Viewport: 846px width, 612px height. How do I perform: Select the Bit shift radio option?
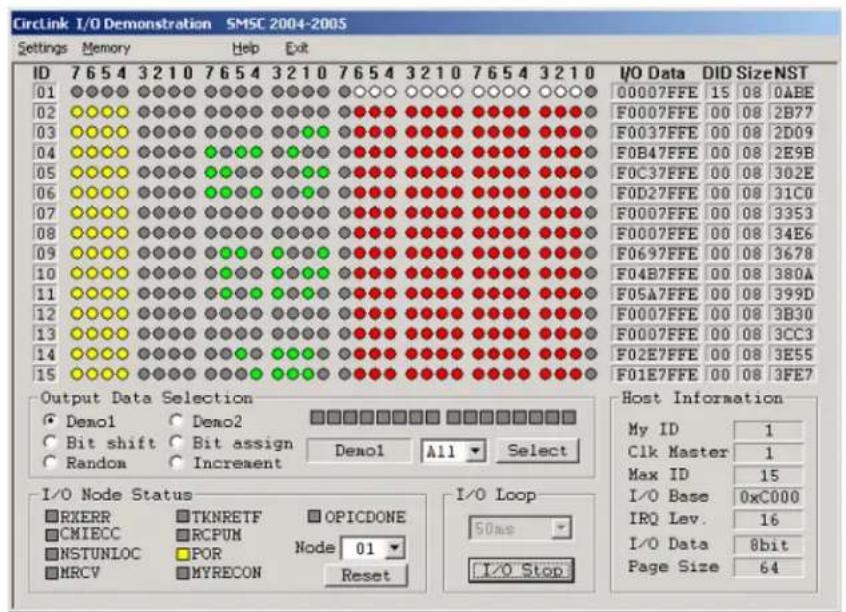coord(51,443)
